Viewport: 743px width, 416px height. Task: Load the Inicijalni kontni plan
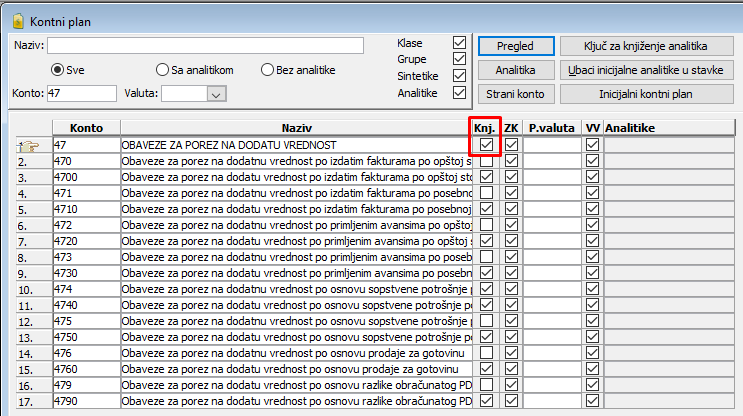click(x=646, y=94)
